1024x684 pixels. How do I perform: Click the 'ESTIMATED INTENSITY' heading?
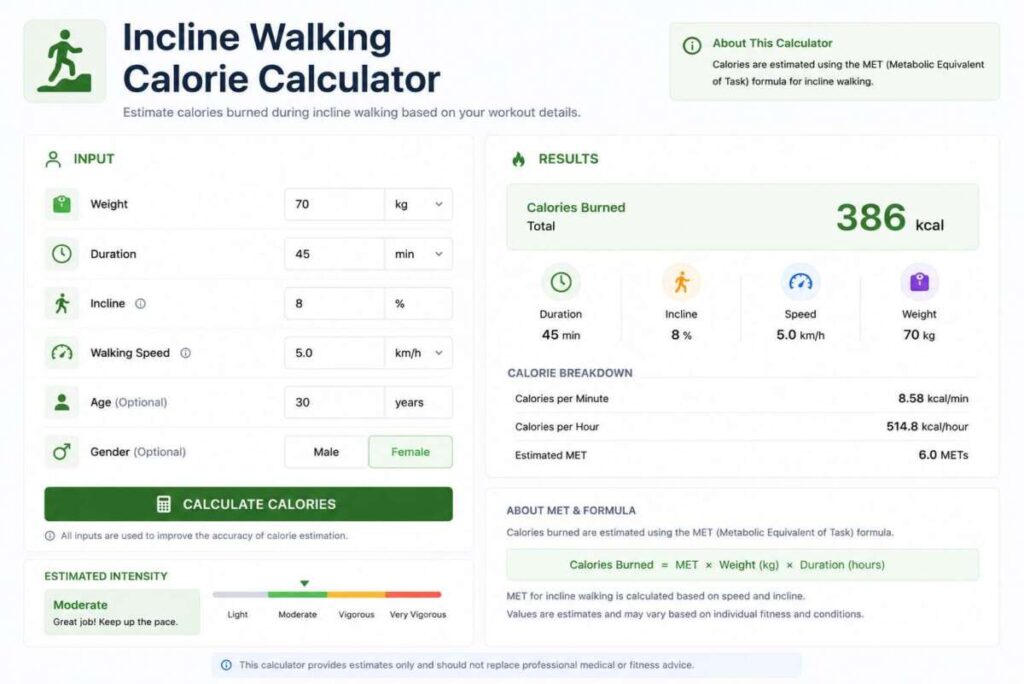[x=106, y=576]
